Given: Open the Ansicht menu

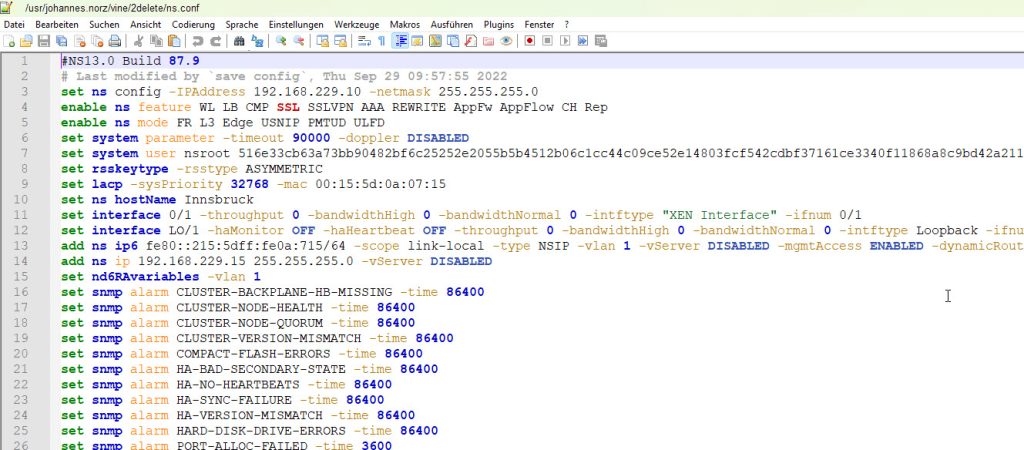Looking at the screenshot, I should [x=146, y=25].
